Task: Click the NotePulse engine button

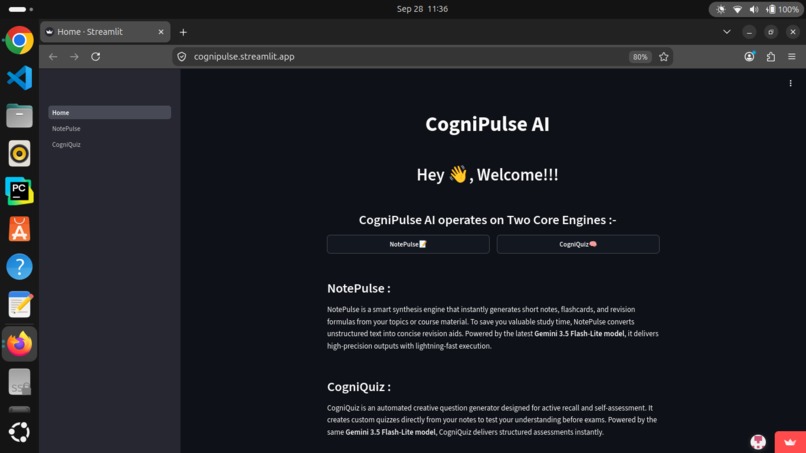Action: click(x=408, y=244)
